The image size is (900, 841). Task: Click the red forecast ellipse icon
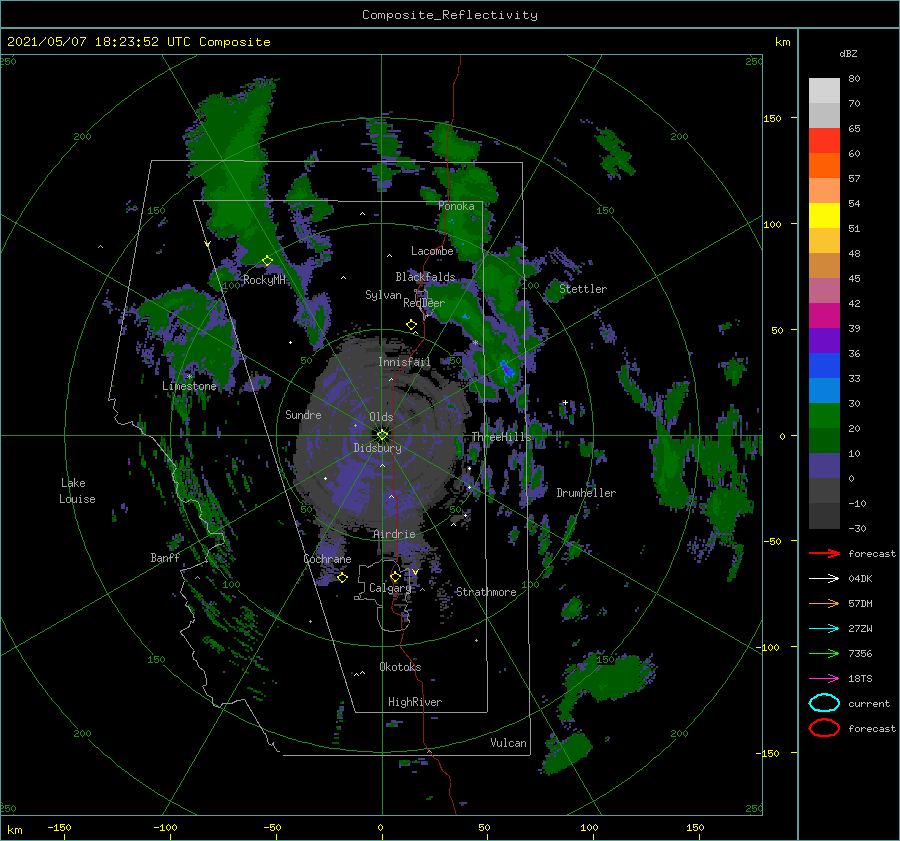coord(824,728)
